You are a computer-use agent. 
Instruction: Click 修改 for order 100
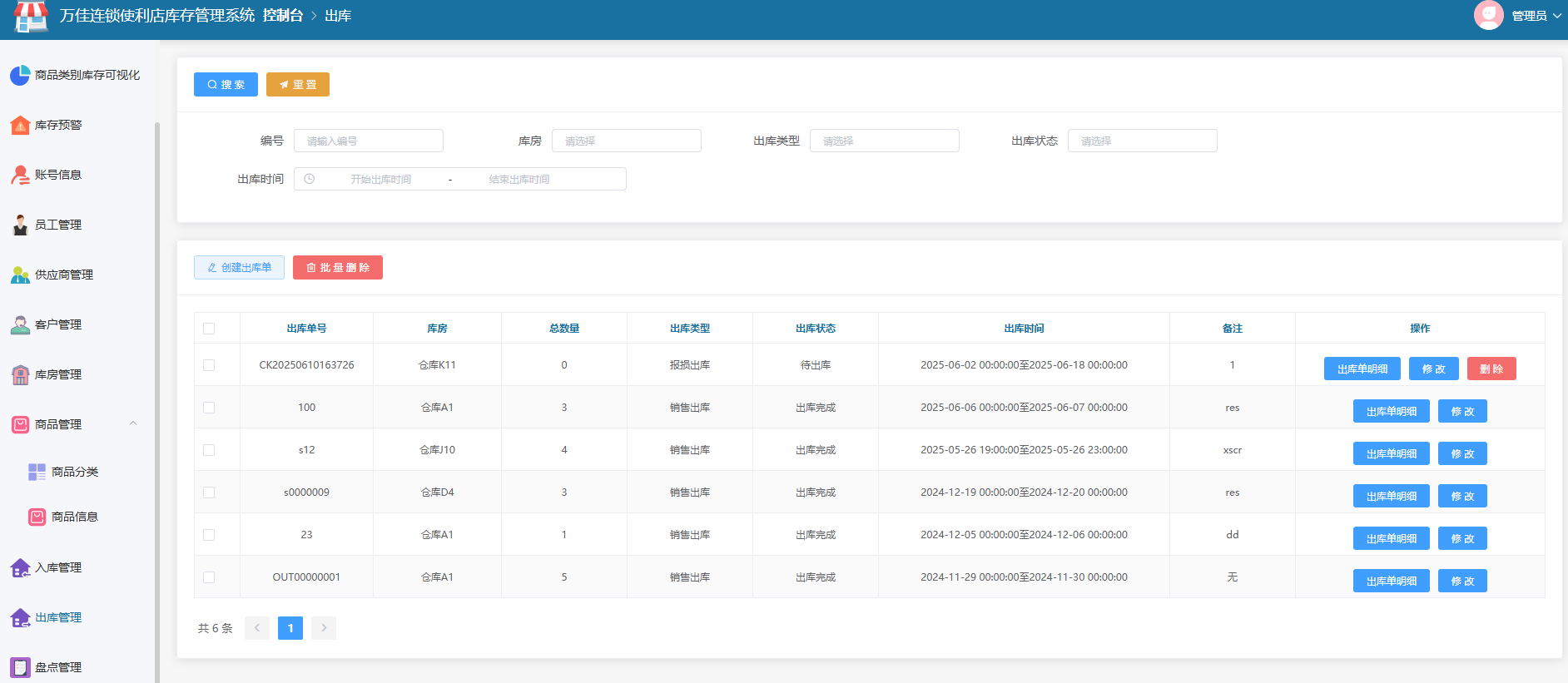[x=1463, y=411]
